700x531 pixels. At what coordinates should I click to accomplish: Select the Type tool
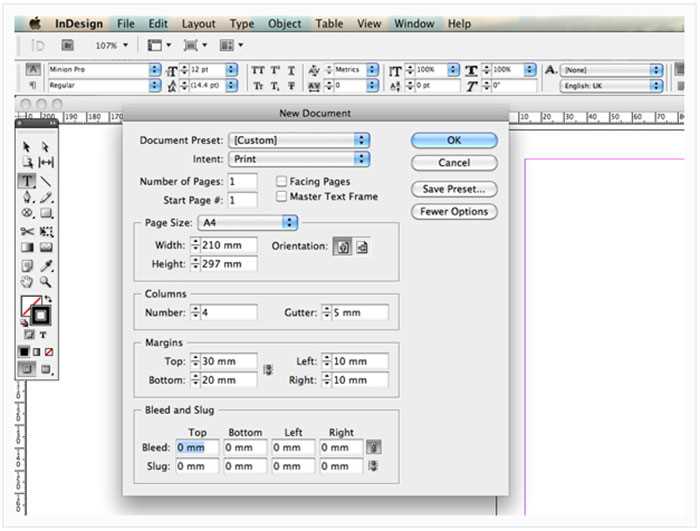(27, 181)
